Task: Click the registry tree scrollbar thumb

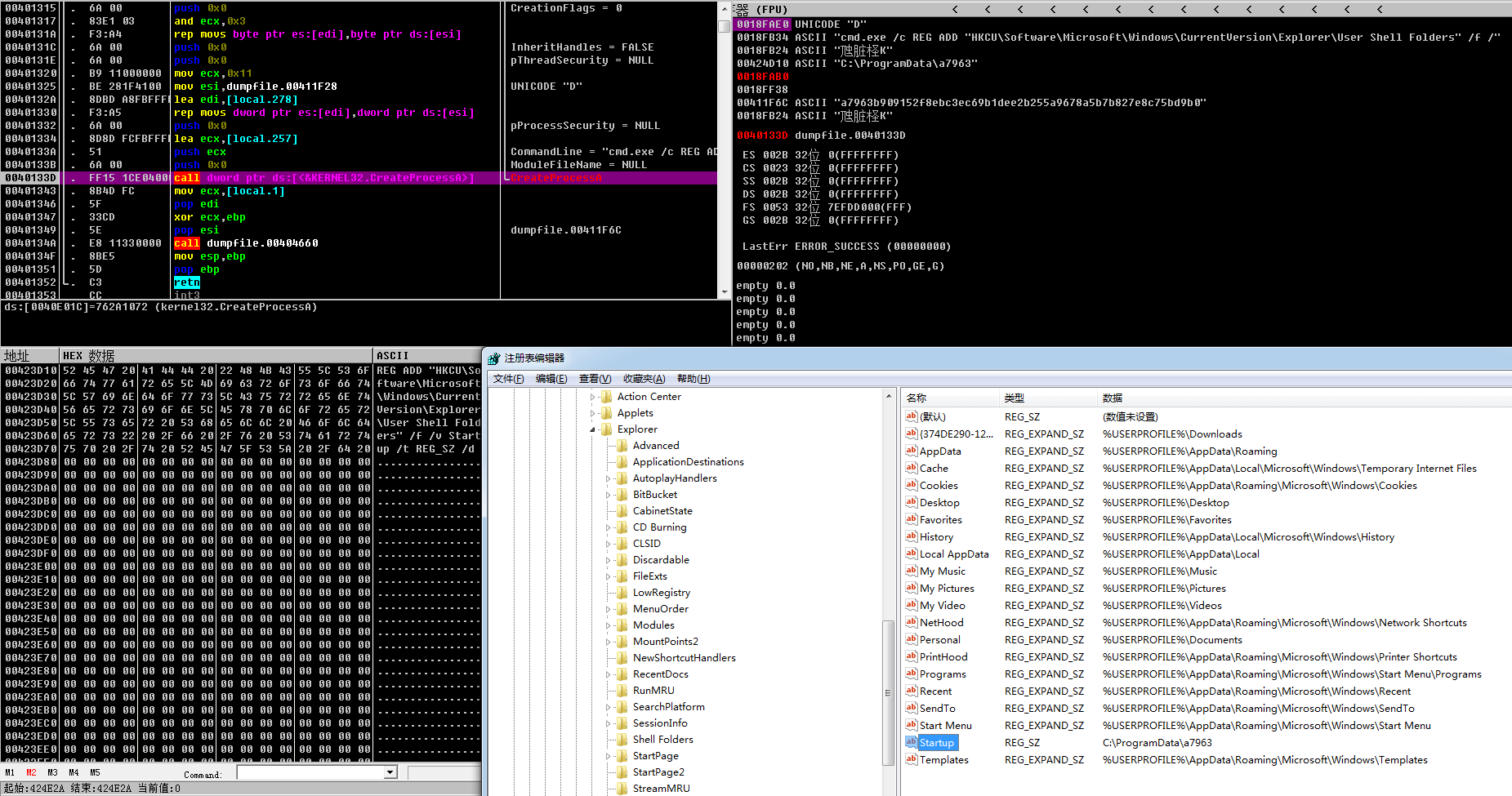Action: tap(888, 693)
